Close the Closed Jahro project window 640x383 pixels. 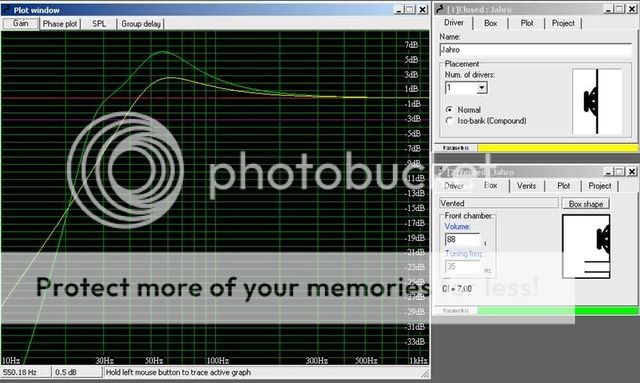point(632,9)
